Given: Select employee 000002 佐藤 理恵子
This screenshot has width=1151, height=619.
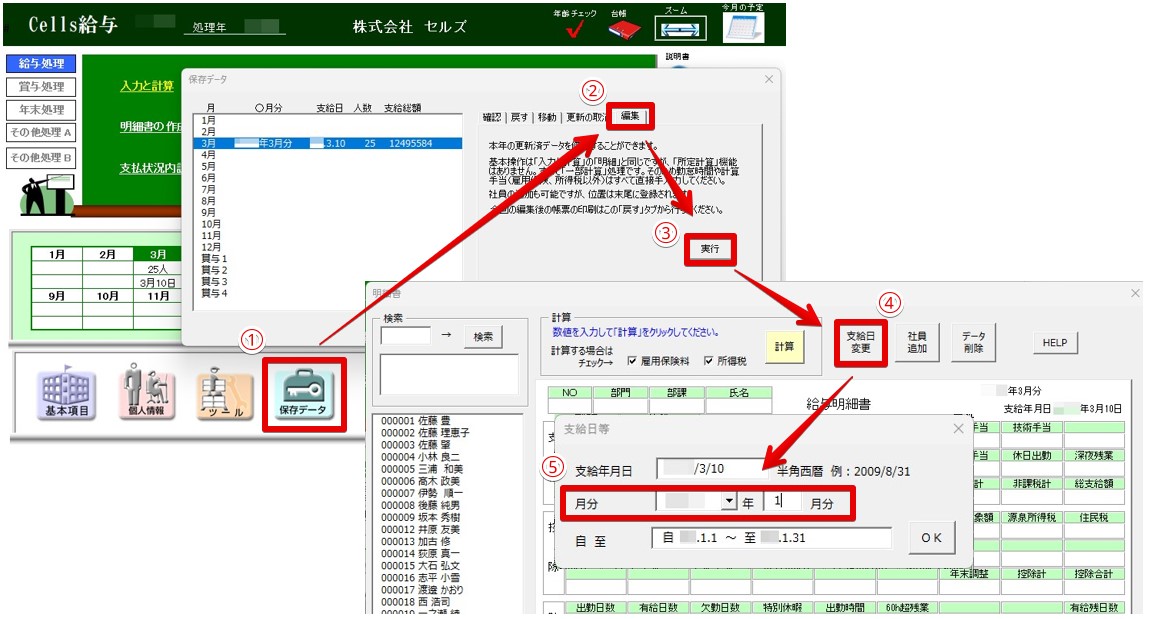Looking at the screenshot, I should pos(425,432).
